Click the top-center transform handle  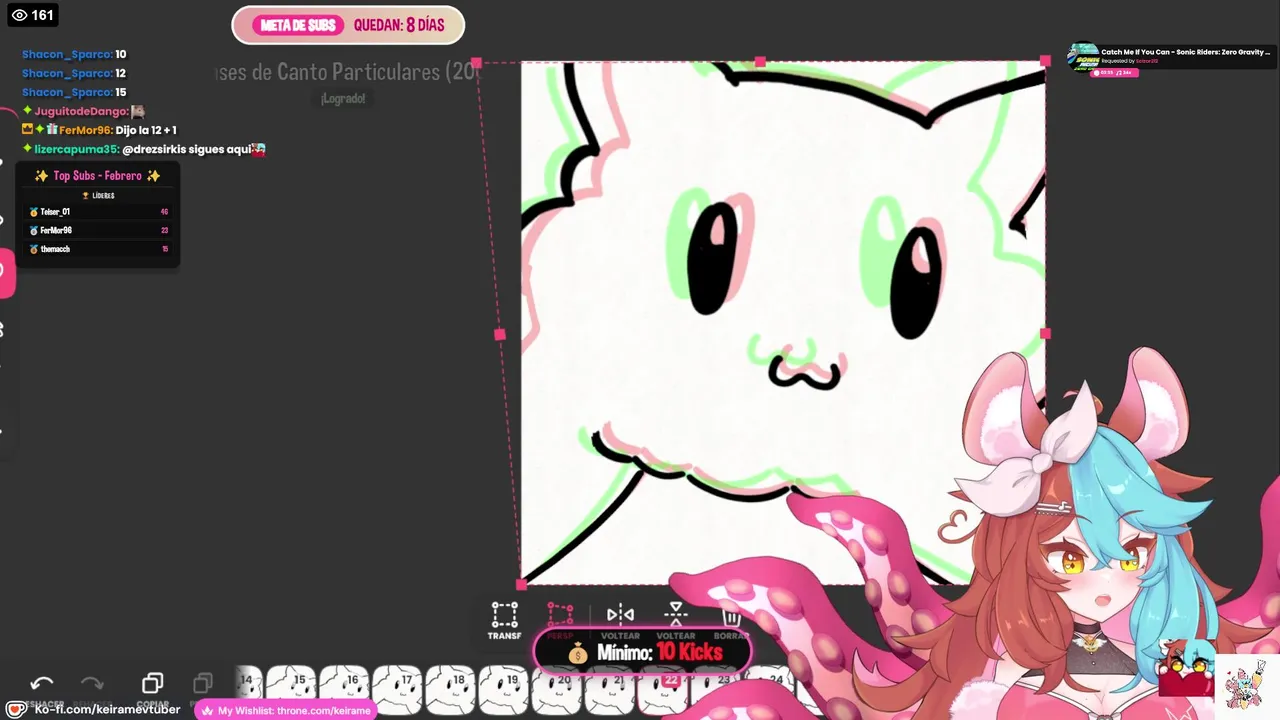[x=760, y=63]
